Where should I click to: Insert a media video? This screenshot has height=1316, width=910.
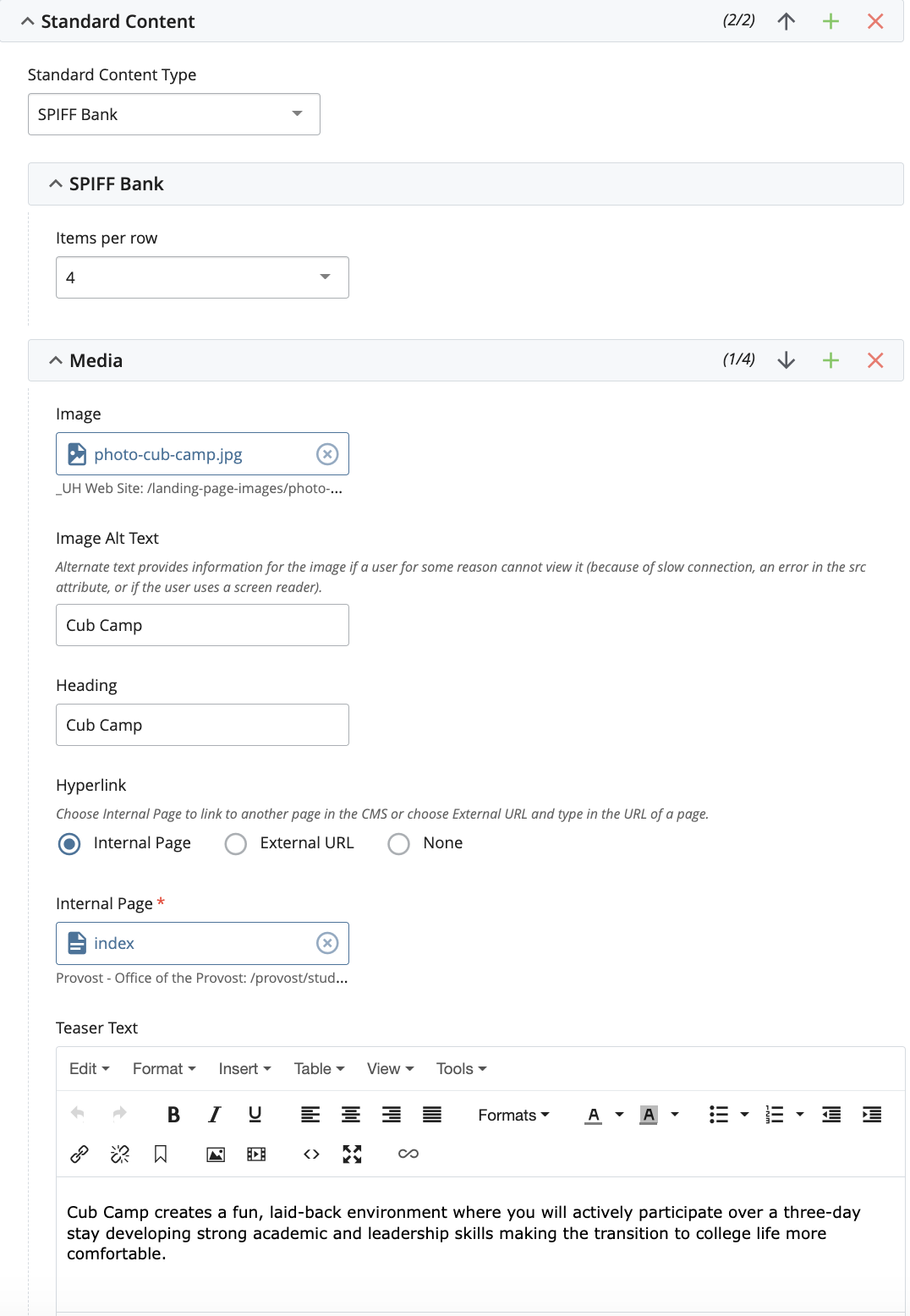[256, 1154]
